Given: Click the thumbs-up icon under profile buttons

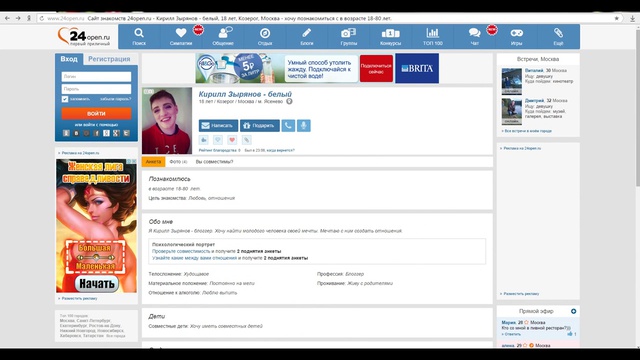Looking at the screenshot, I should [x=204, y=140].
